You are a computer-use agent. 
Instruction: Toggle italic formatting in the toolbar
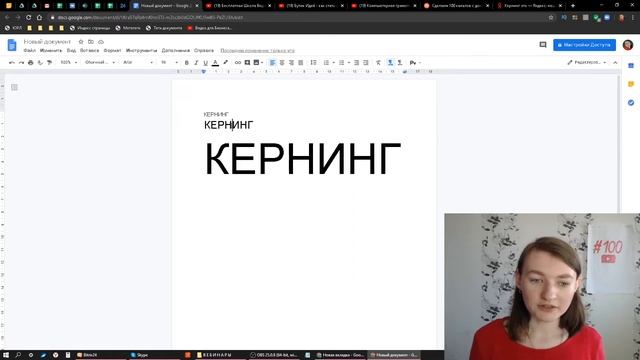196,62
